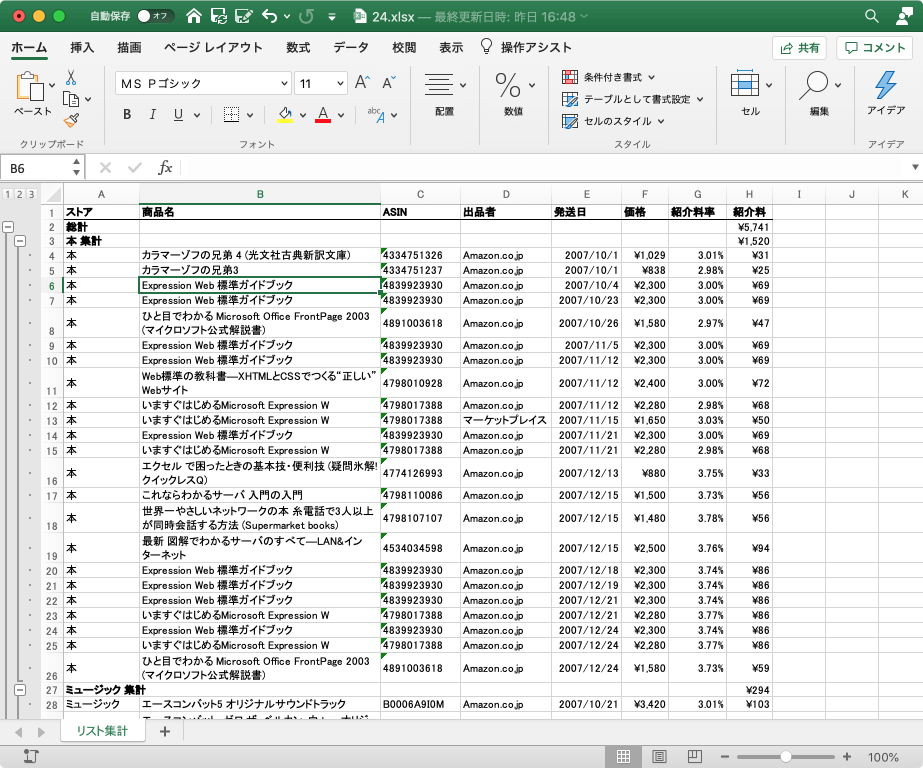Viewport: 923px width, 768px height.
Task: Switch to the Data (データ) ribbon tab
Action: [x=350, y=47]
